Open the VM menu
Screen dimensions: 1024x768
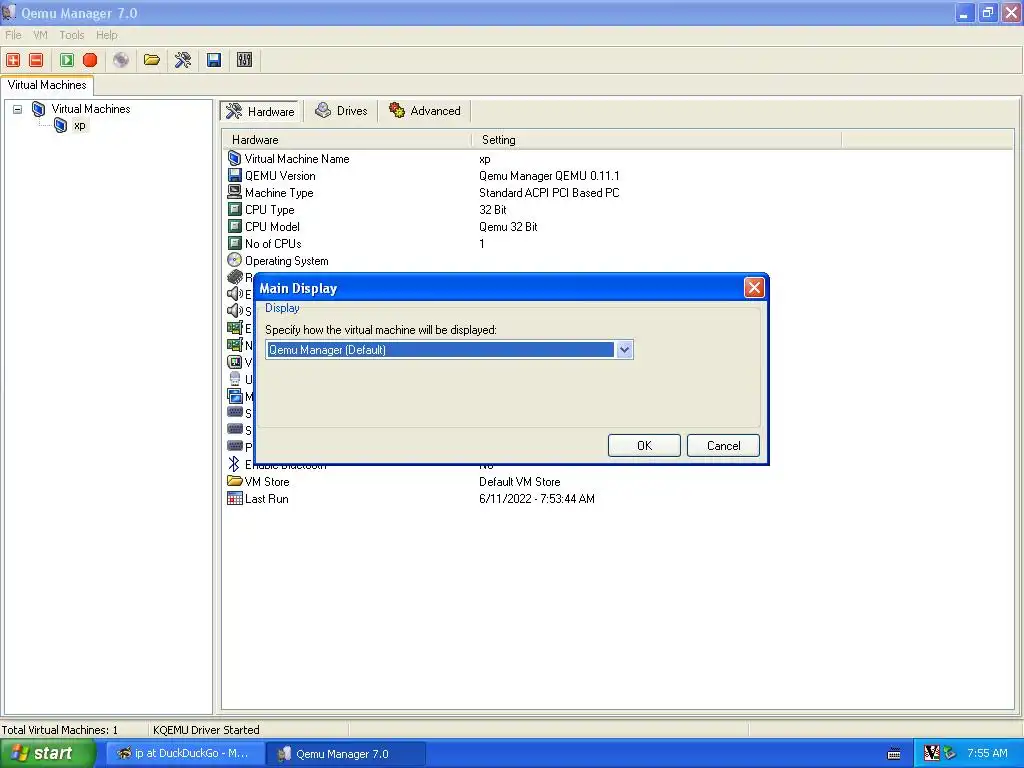pyautogui.click(x=40, y=35)
